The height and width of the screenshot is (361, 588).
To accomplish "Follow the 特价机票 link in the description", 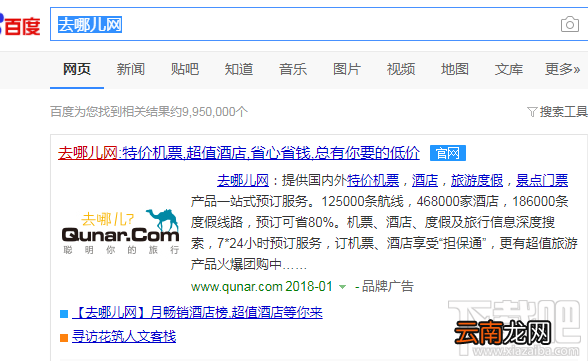I will point(373,180).
